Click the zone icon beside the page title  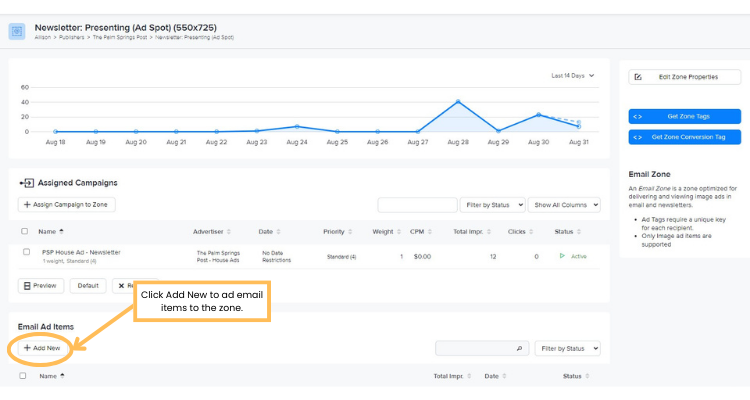coord(17,31)
